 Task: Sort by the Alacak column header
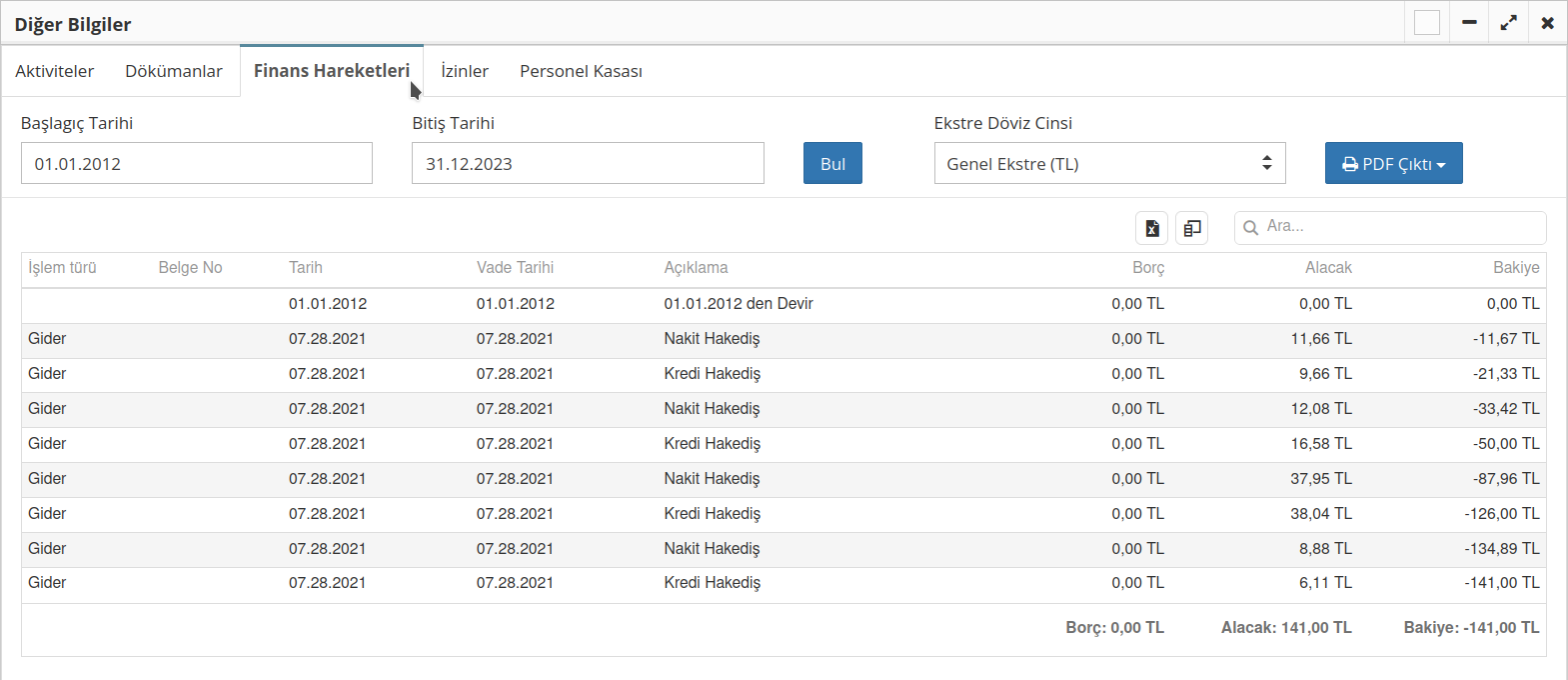pos(1327,268)
